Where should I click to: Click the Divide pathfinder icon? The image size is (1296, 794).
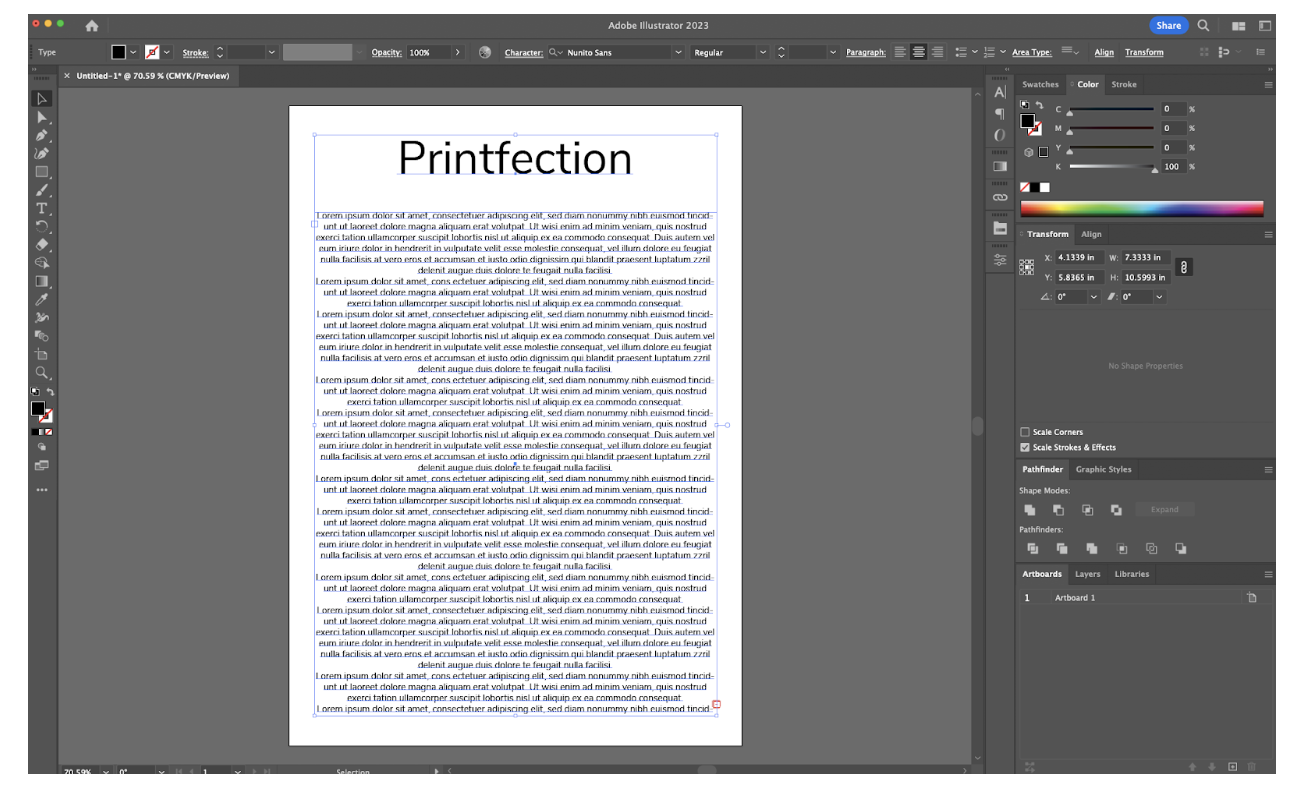(x=1033, y=548)
